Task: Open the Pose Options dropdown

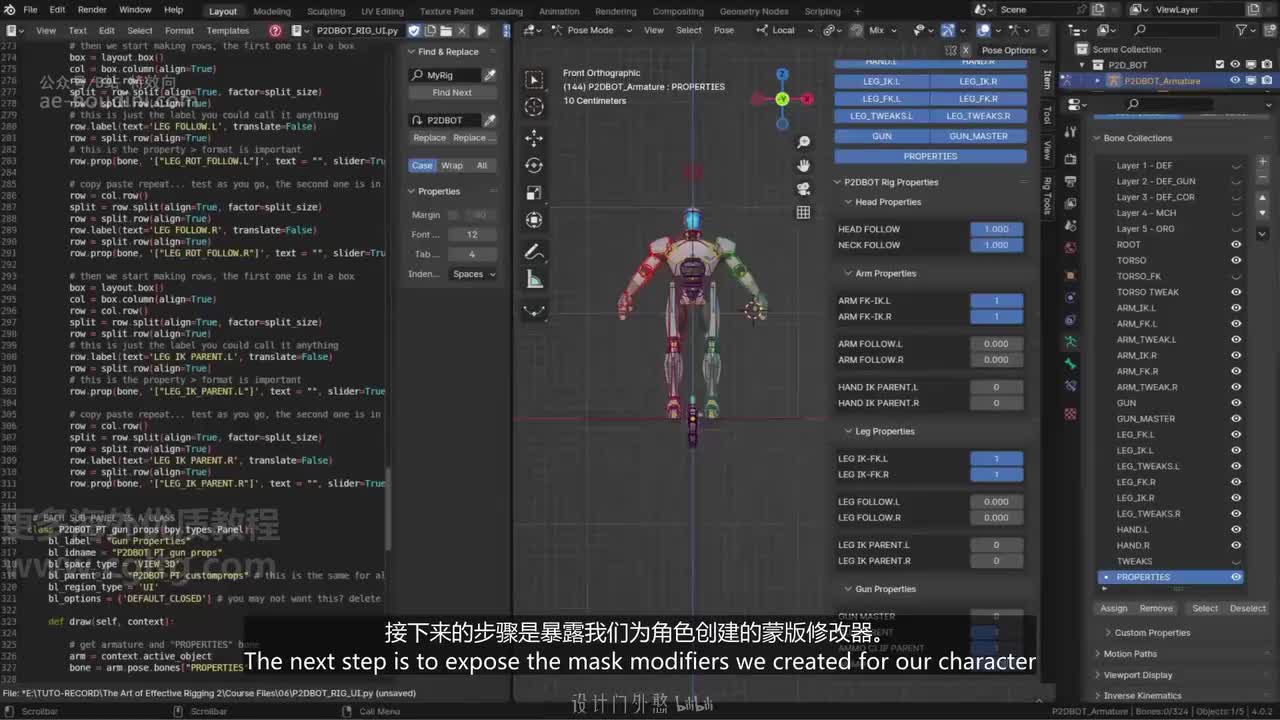Action: tap(1014, 50)
